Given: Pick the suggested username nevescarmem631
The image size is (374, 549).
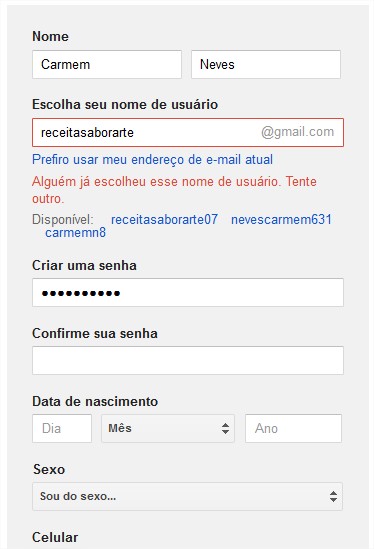Looking at the screenshot, I should pos(281,220).
